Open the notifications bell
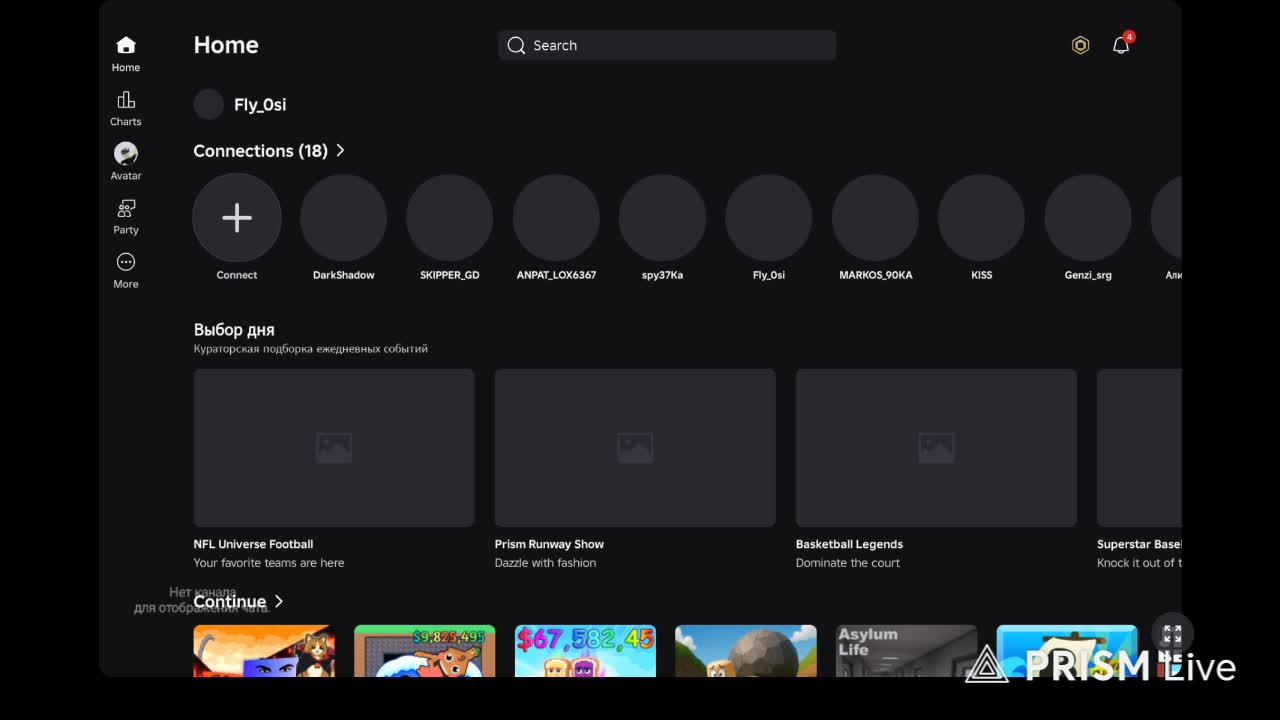 (1121, 45)
